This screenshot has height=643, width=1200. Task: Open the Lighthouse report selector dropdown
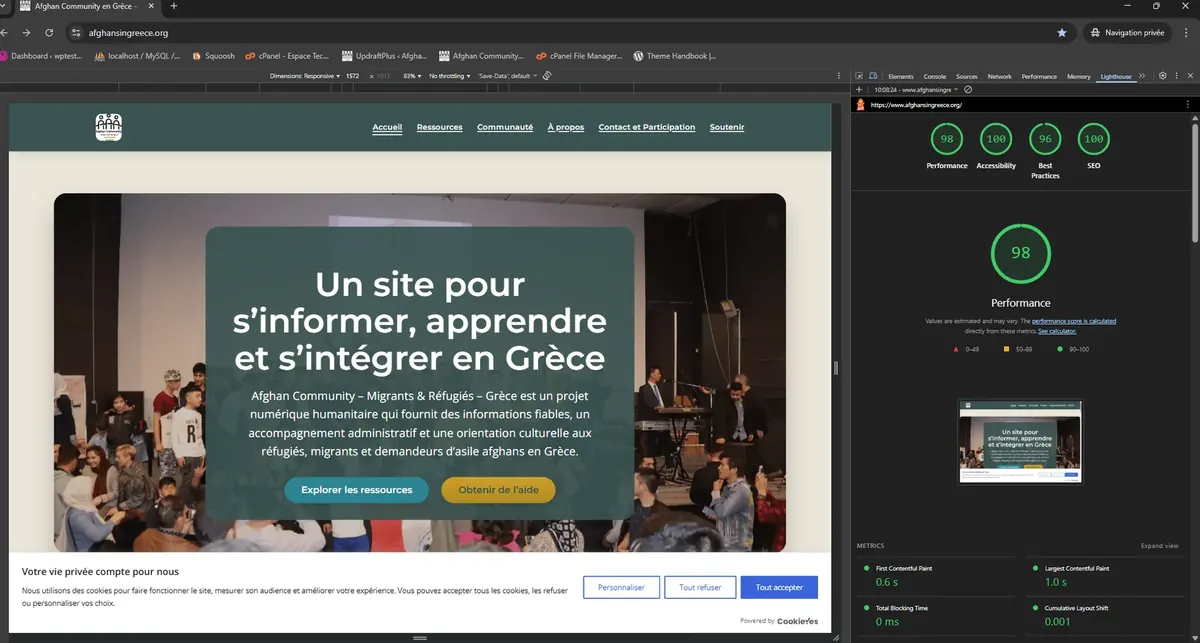pyautogui.click(x=915, y=90)
